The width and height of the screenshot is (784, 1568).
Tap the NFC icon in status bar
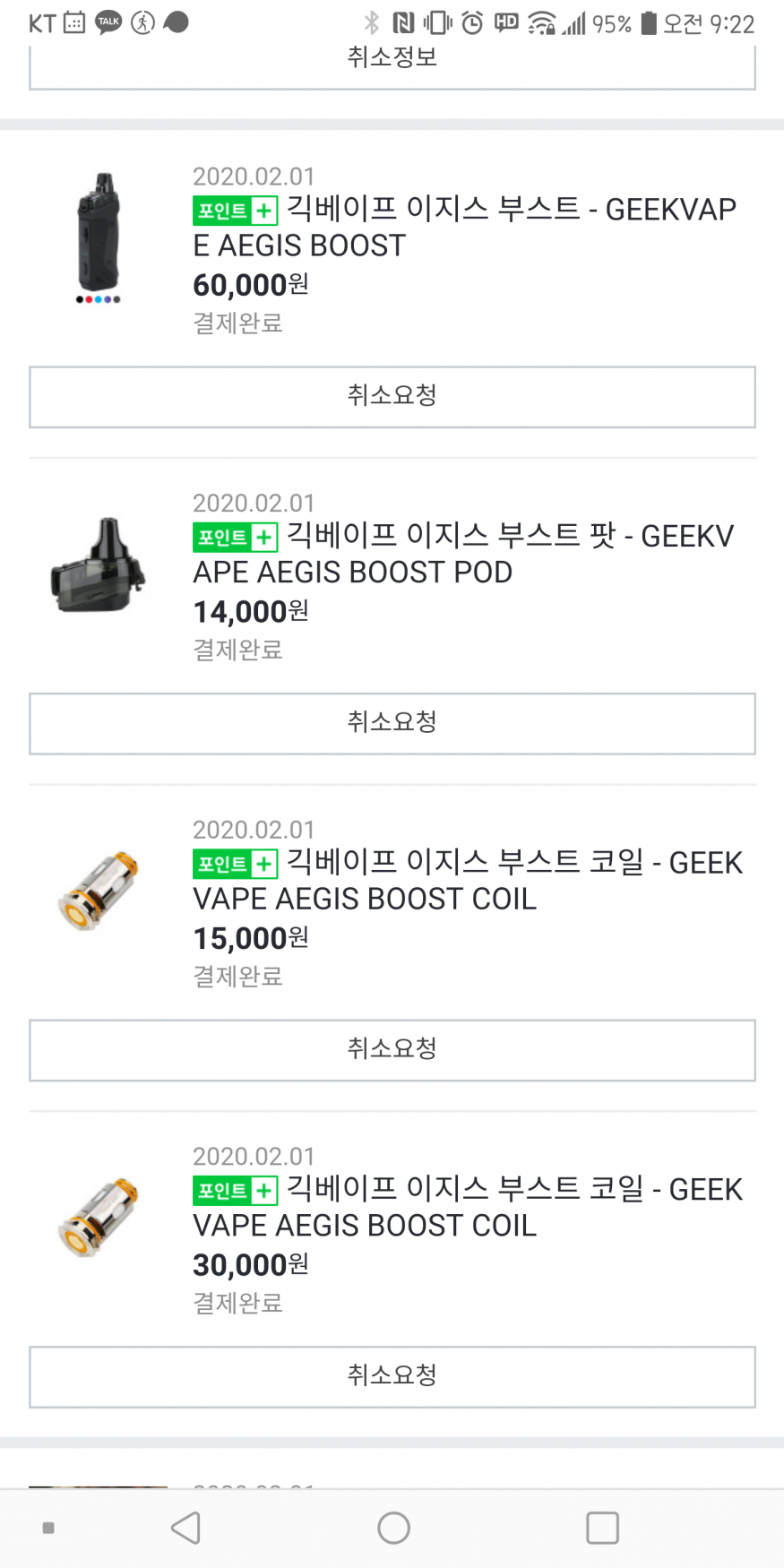[403, 22]
